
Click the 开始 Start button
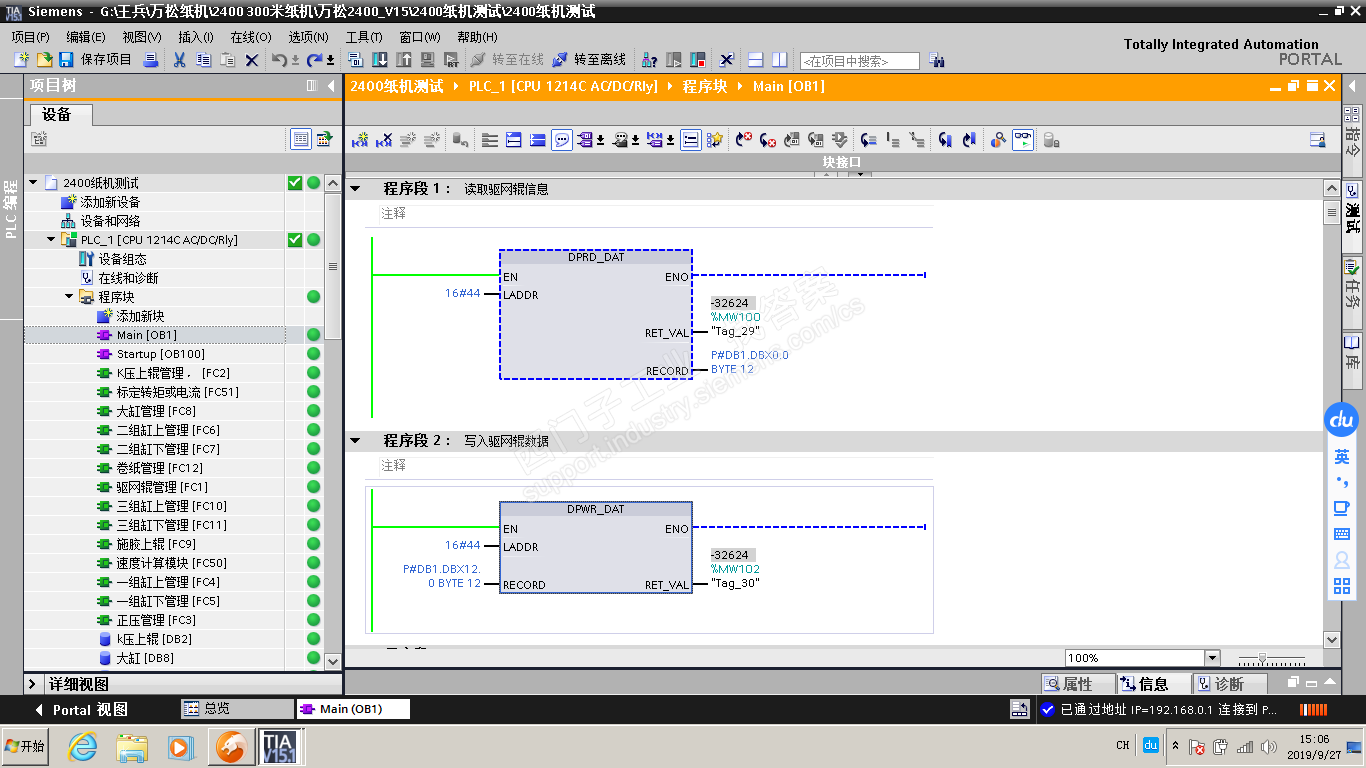[26, 746]
